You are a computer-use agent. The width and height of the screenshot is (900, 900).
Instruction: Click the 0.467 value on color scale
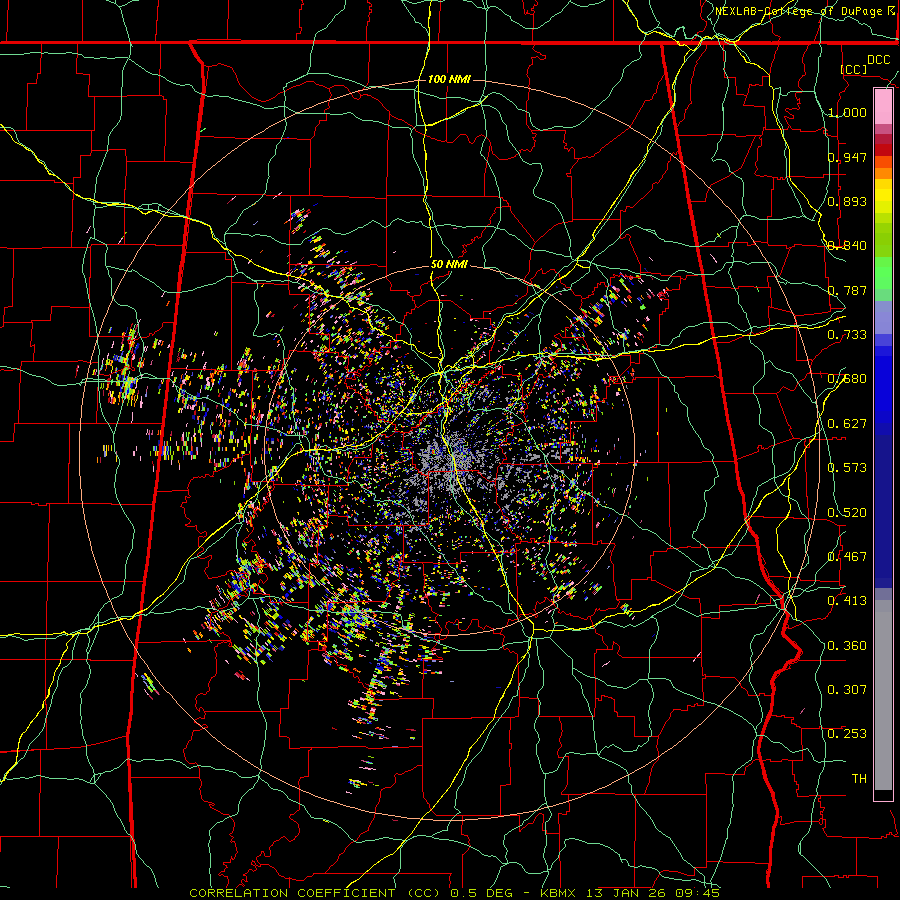pos(847,557)
